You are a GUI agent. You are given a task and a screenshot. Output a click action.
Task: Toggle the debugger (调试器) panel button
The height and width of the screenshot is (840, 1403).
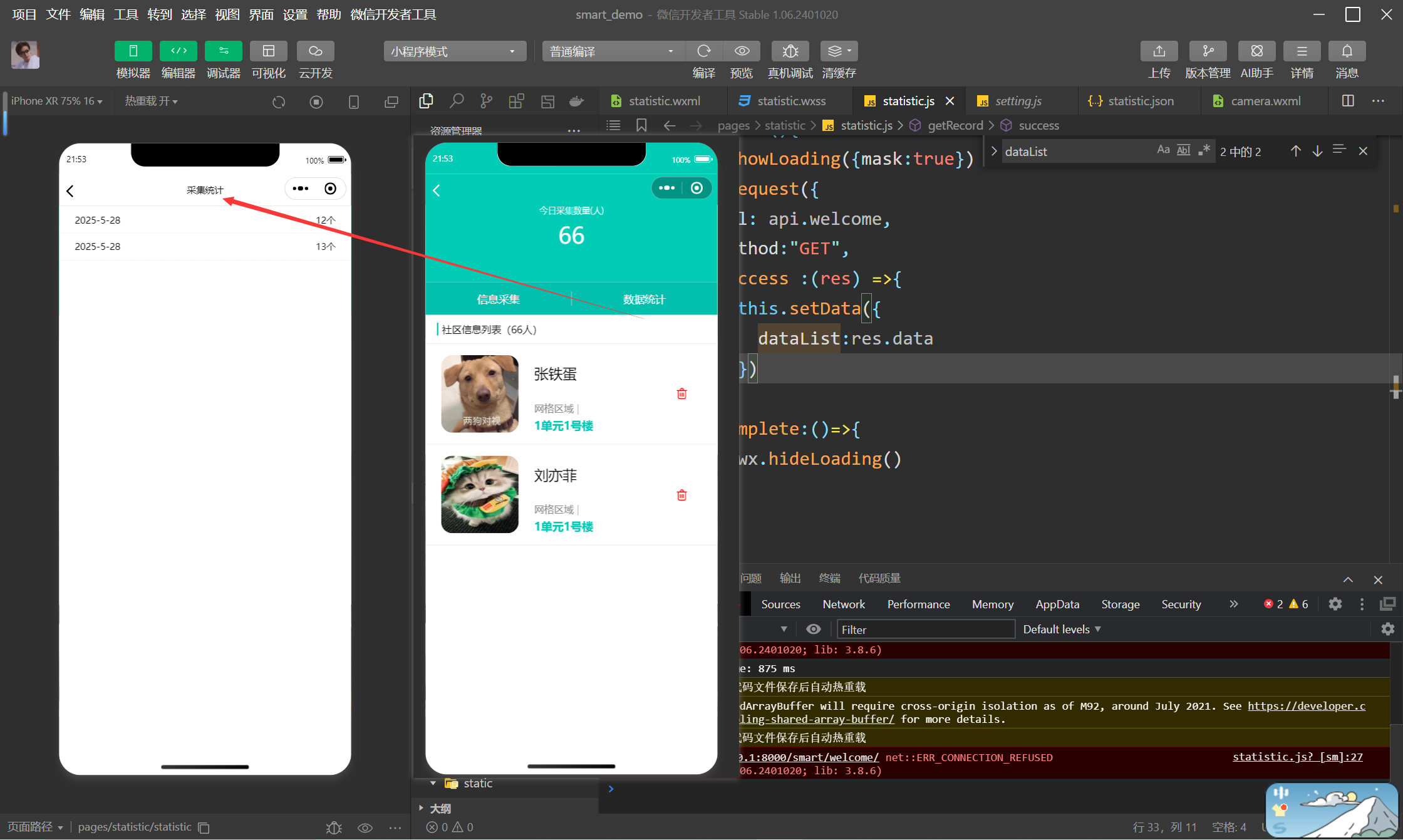point(223,51)
